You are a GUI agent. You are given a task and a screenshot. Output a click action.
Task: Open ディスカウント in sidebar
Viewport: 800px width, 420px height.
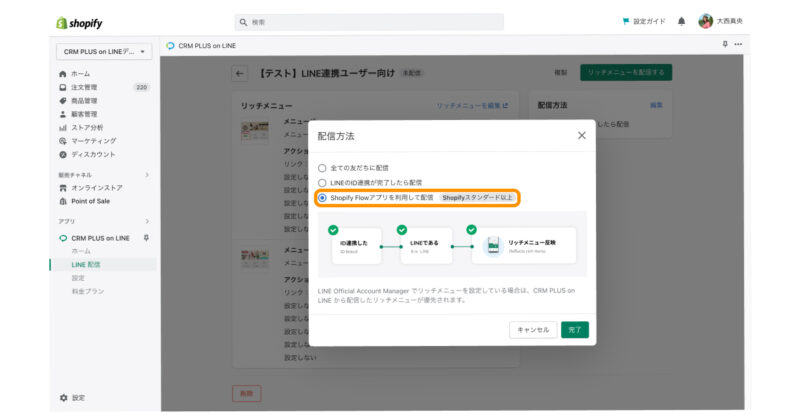(93, 154)
